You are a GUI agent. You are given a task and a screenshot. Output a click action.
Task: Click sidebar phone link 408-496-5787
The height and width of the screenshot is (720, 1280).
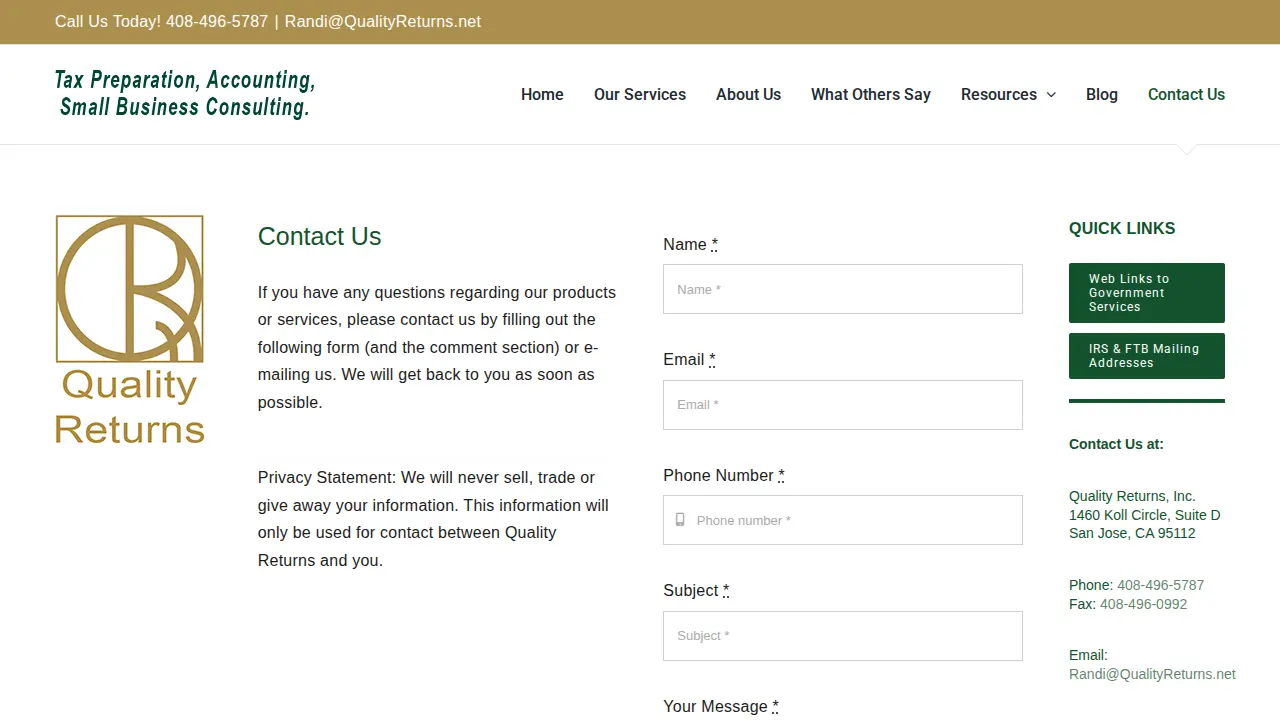coord(1160,585)
